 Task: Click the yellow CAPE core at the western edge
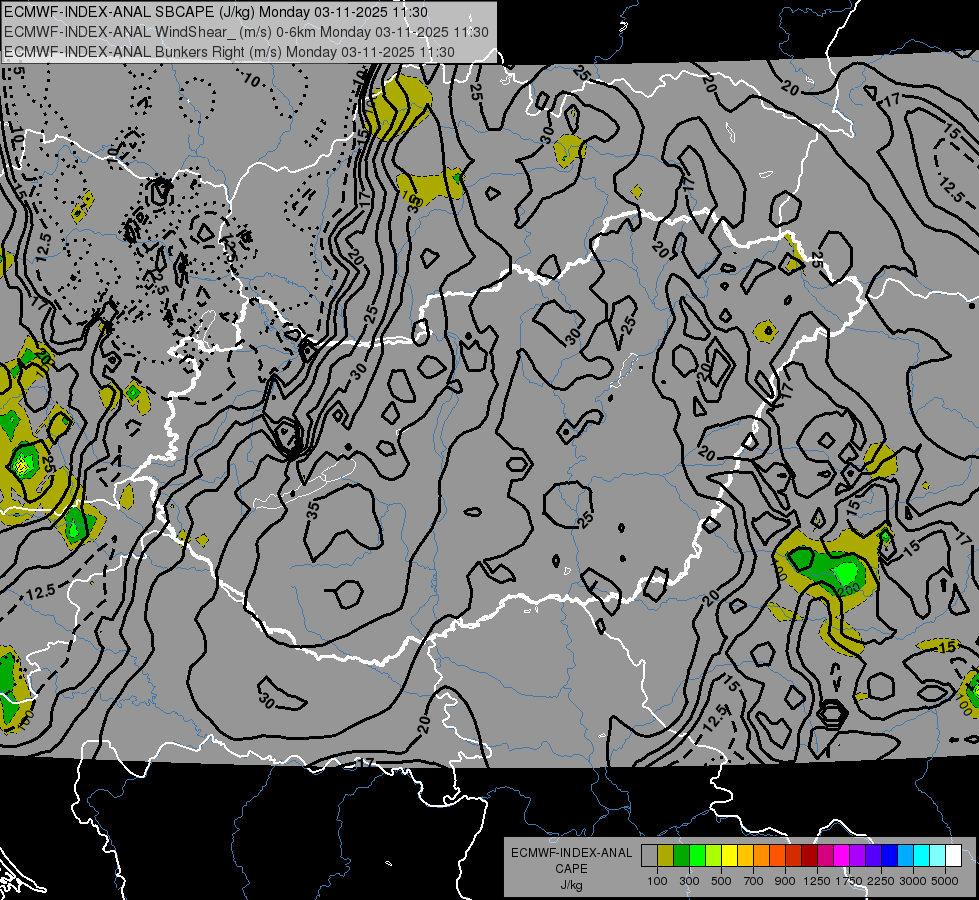pos(22,465)
